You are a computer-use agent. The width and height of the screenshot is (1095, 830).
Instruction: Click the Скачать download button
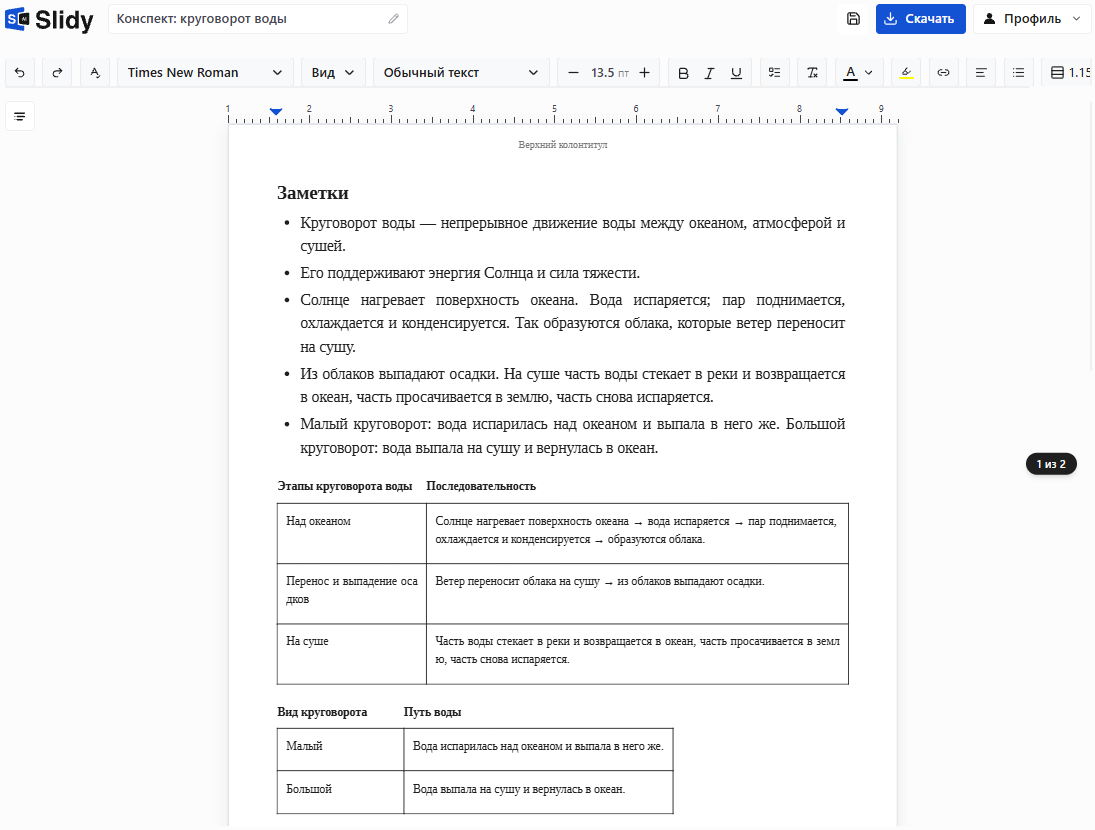click(x=920, y=19)
